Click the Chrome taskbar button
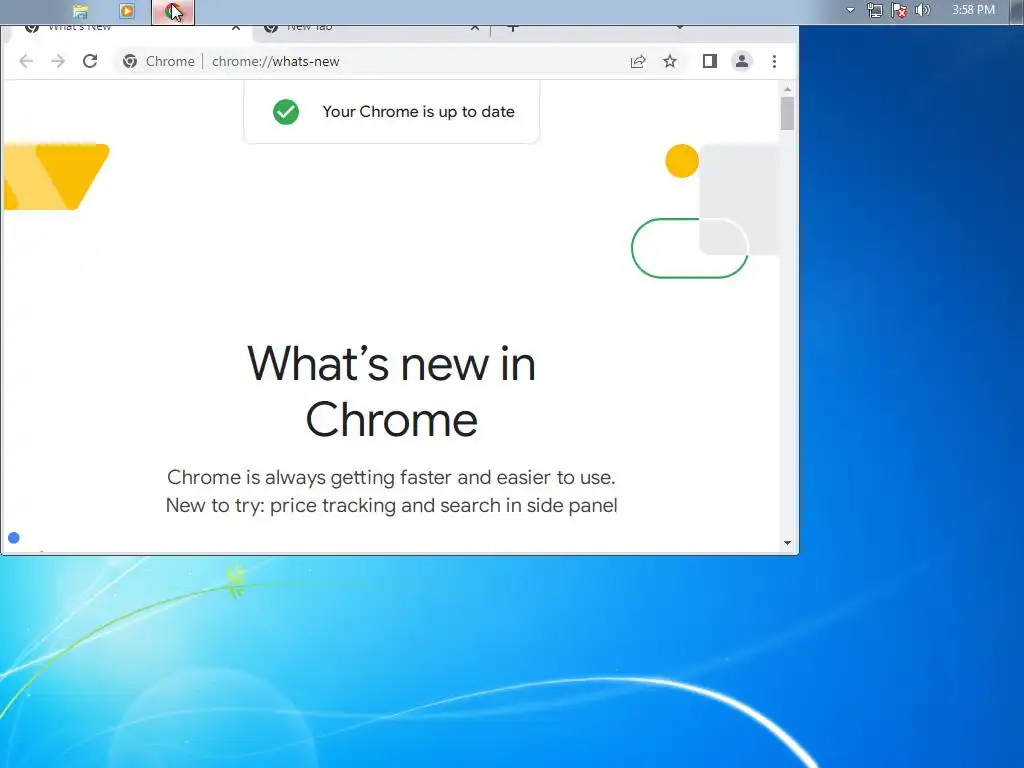 [173, 12]
